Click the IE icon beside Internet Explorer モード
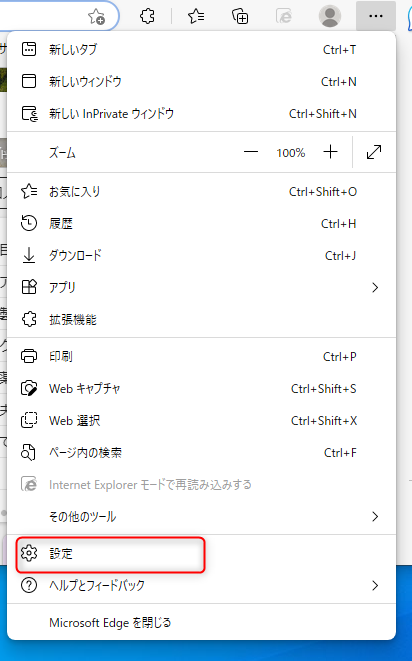 pos(29,484)
